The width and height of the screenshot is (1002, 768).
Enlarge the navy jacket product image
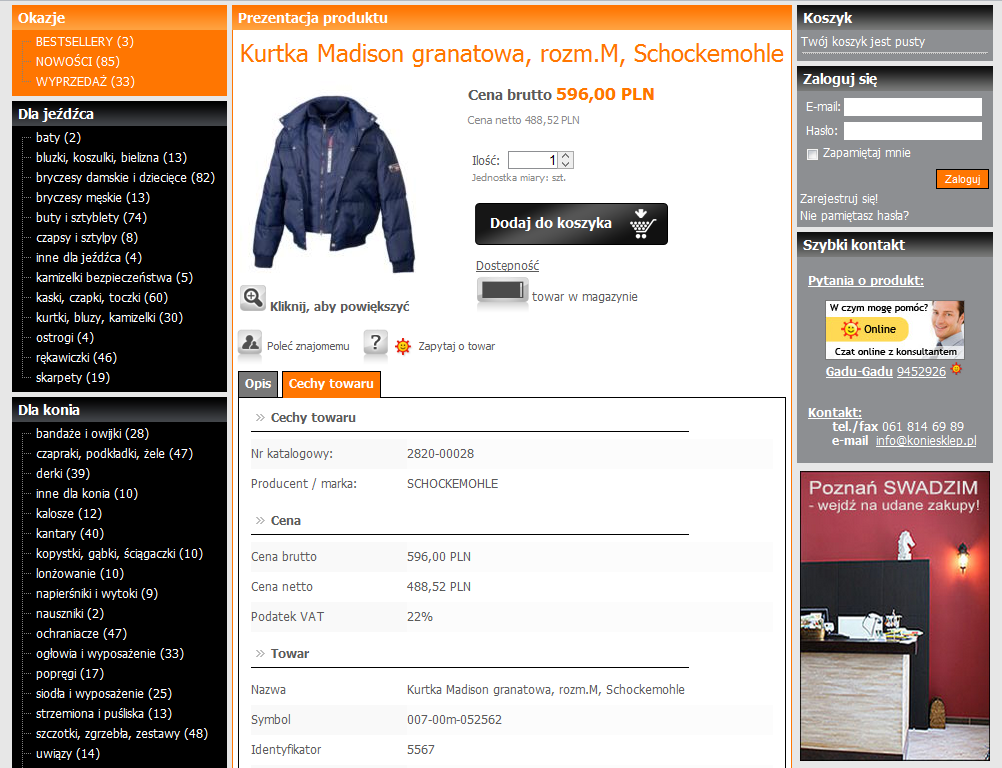[x=334, y=184]
